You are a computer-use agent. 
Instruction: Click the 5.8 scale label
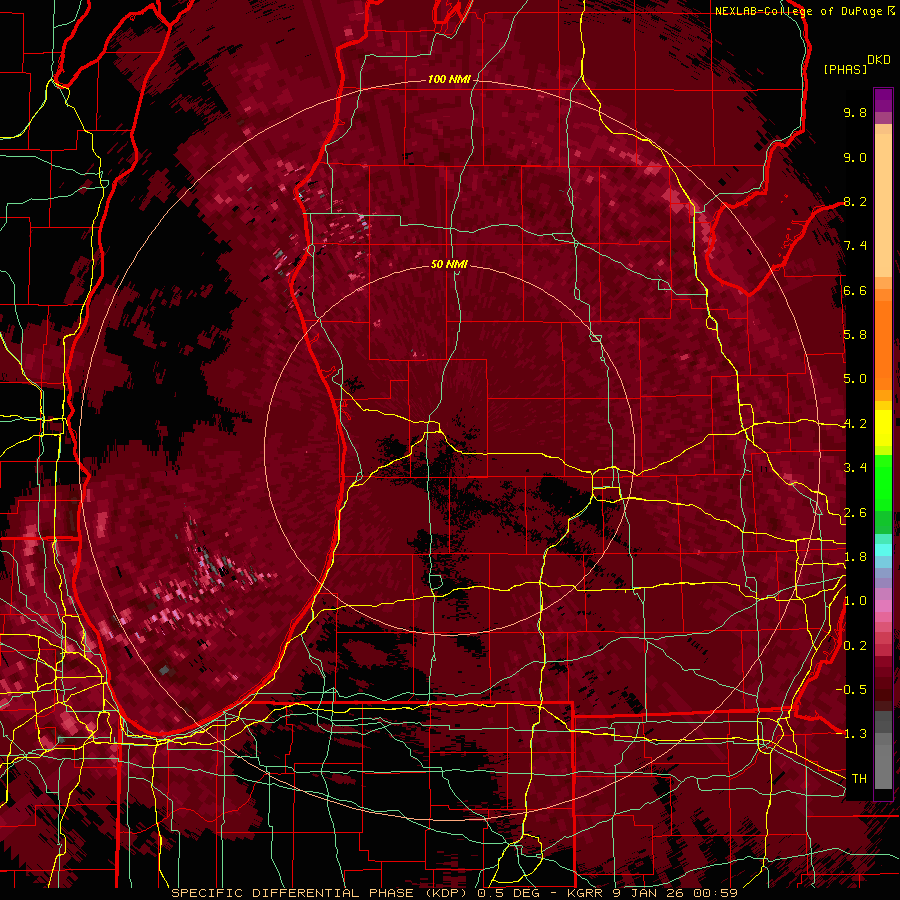point(855,335)
